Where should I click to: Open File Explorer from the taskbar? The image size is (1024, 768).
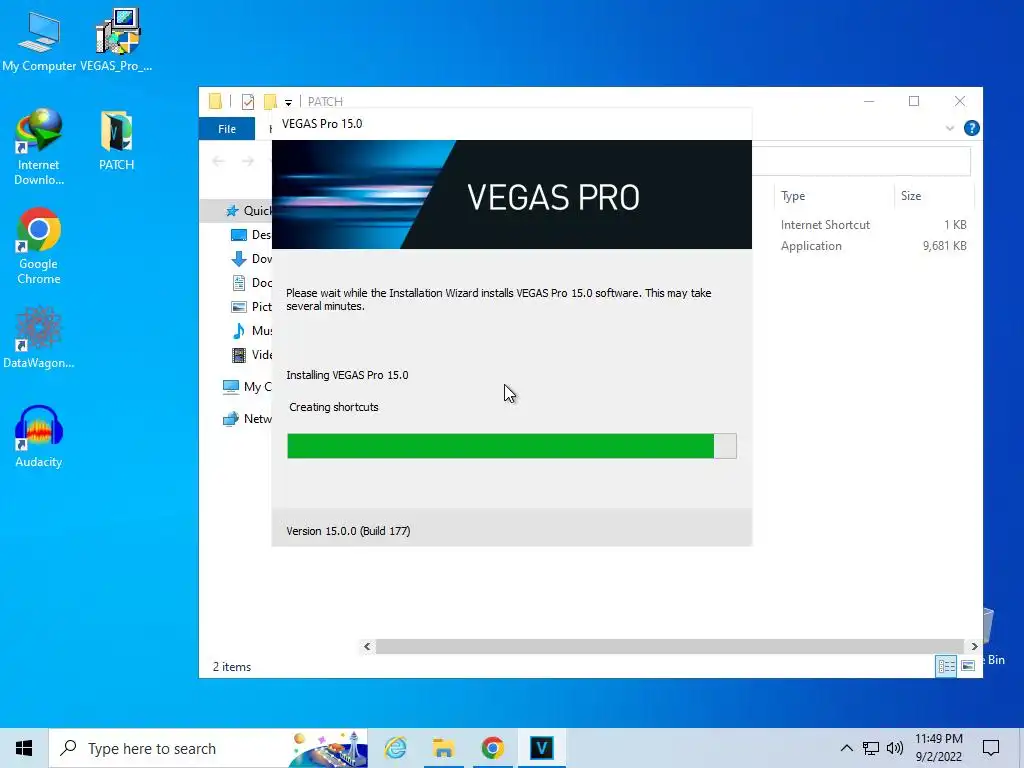(x=443, y=748)
